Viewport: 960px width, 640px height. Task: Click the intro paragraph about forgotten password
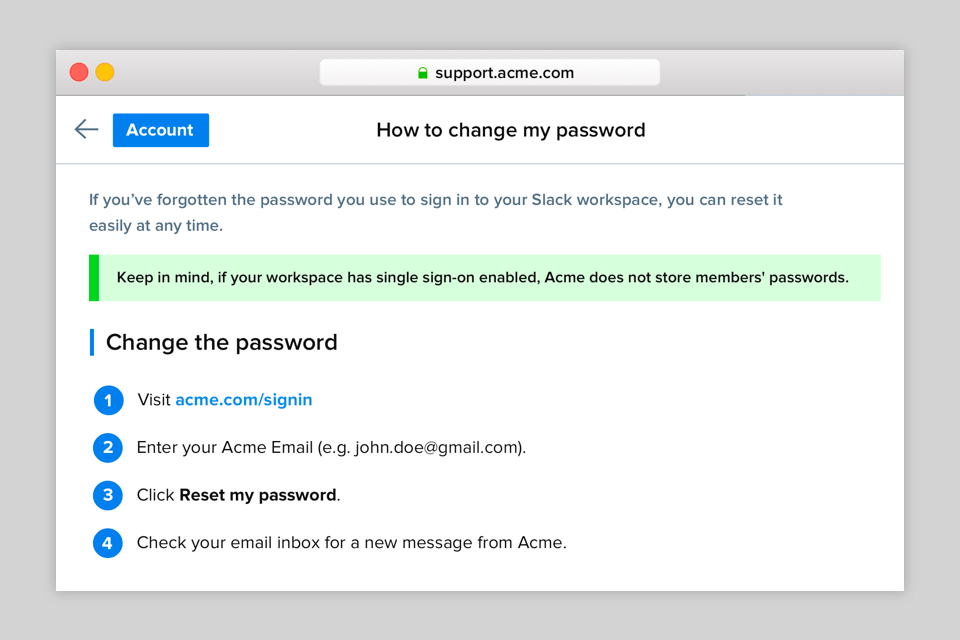(435, 212)
